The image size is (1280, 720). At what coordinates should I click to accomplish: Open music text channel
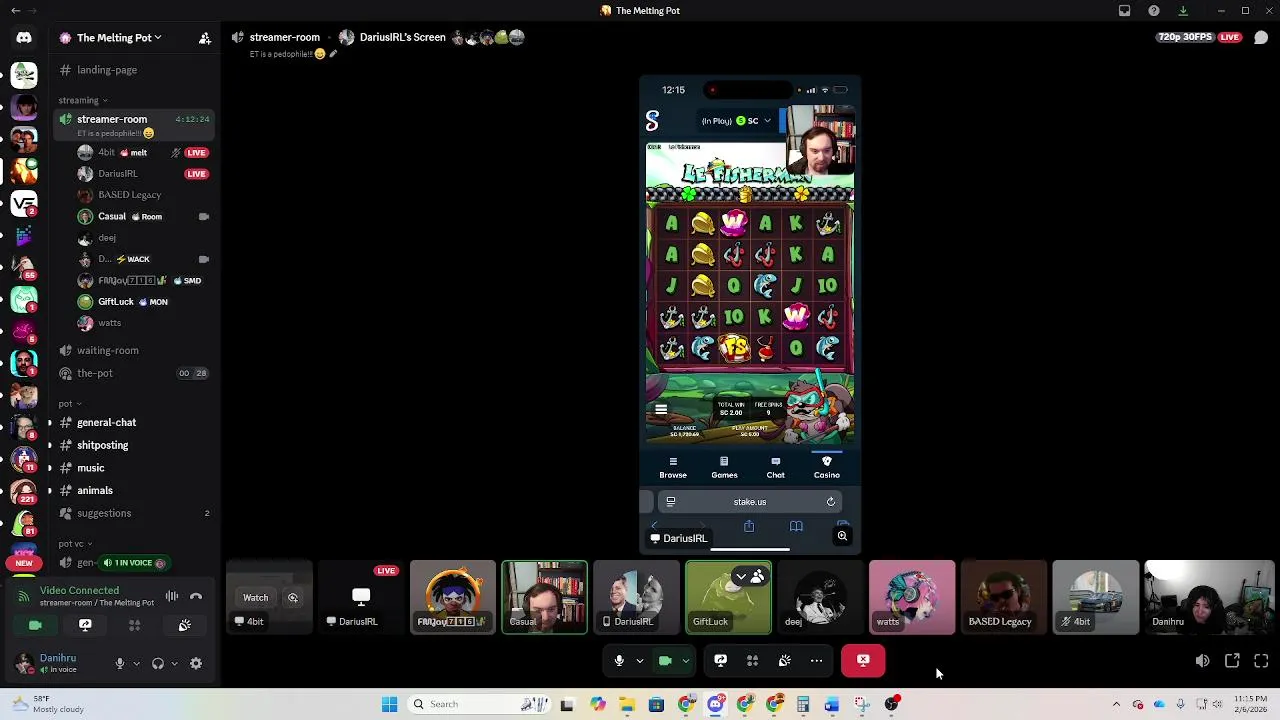(x=133, y=468)
